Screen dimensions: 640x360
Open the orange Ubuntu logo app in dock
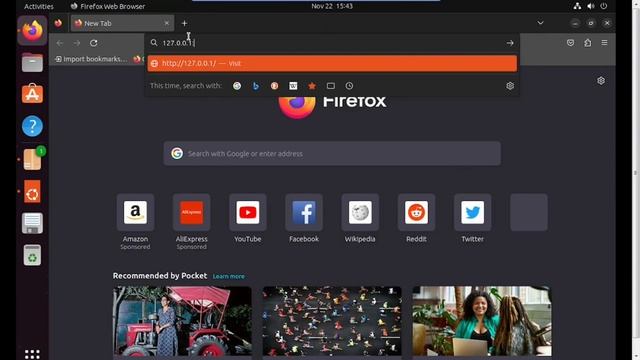(32, 191)
